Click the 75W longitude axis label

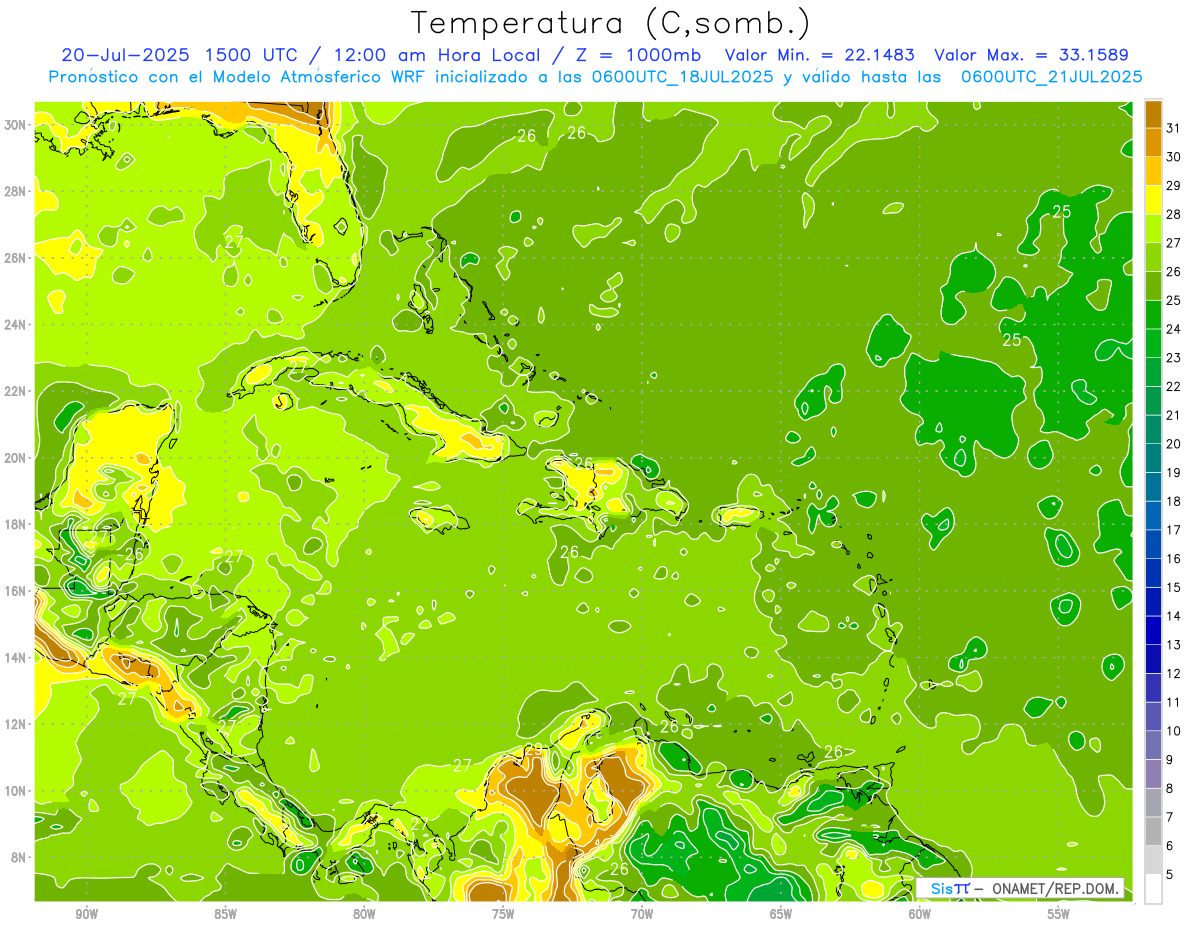point(503,914)
